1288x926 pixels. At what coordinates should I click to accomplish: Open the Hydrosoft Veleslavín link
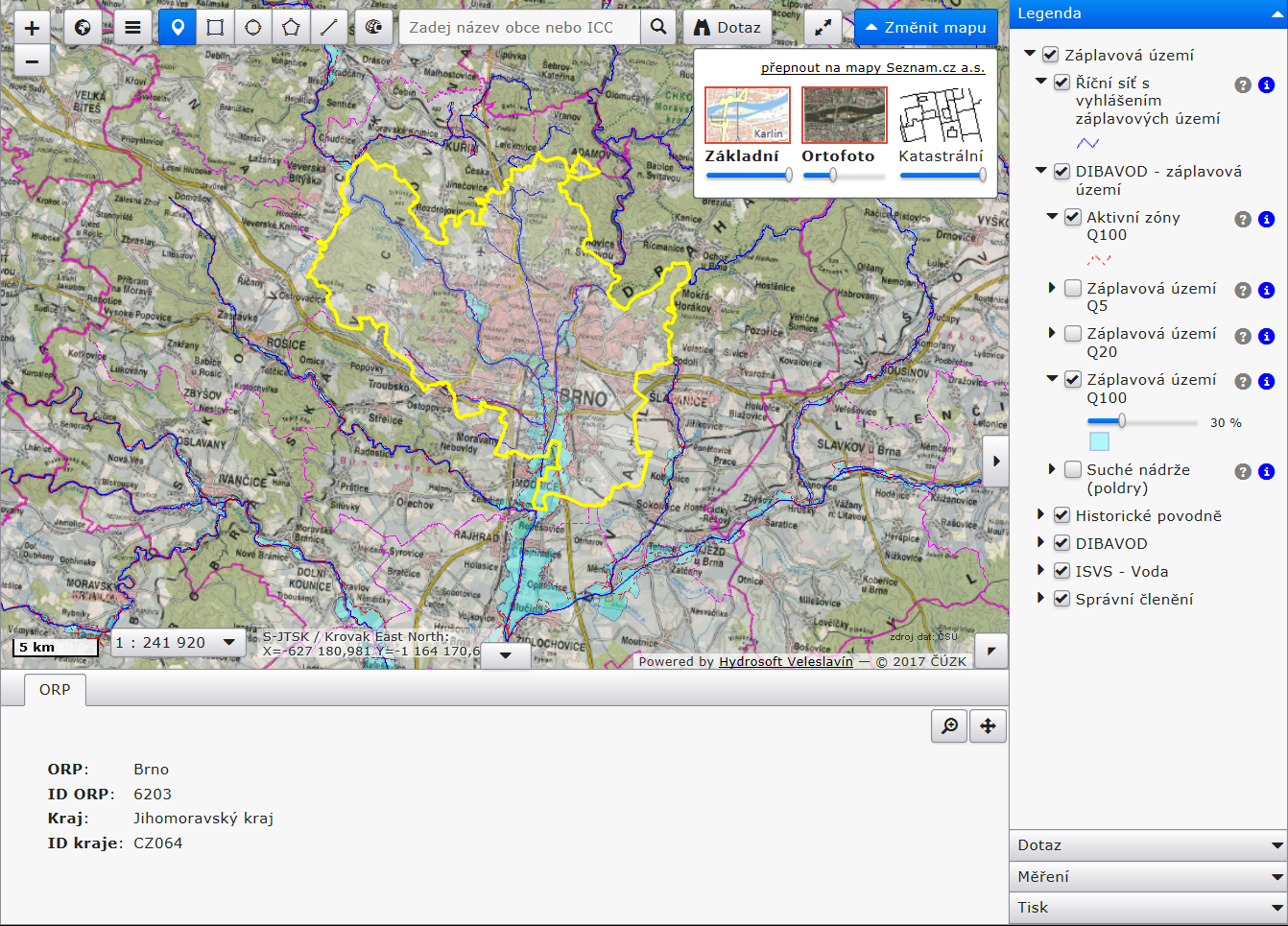[x=786, y=661]
